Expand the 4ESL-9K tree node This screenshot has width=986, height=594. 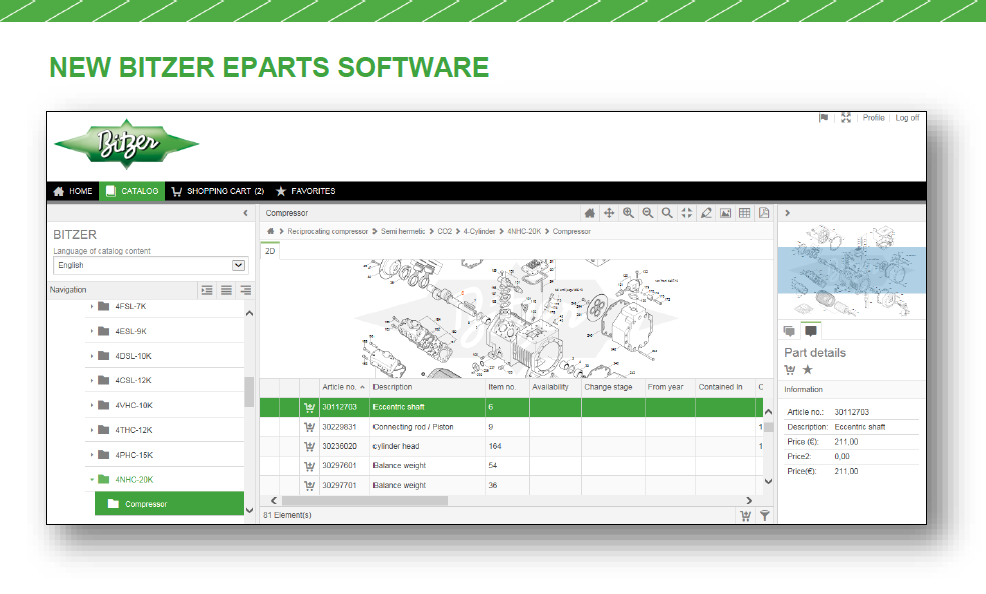tap(92, 331)
